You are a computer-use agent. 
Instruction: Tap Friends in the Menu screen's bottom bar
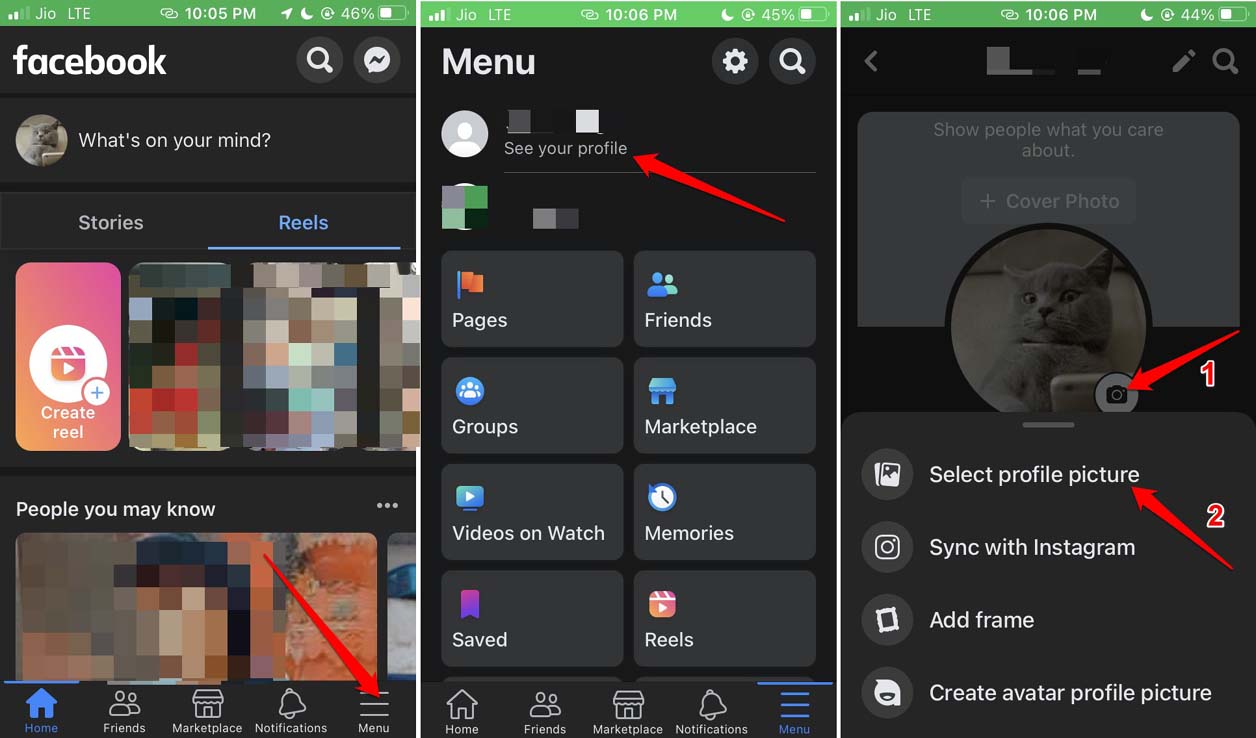click(545, 711)
